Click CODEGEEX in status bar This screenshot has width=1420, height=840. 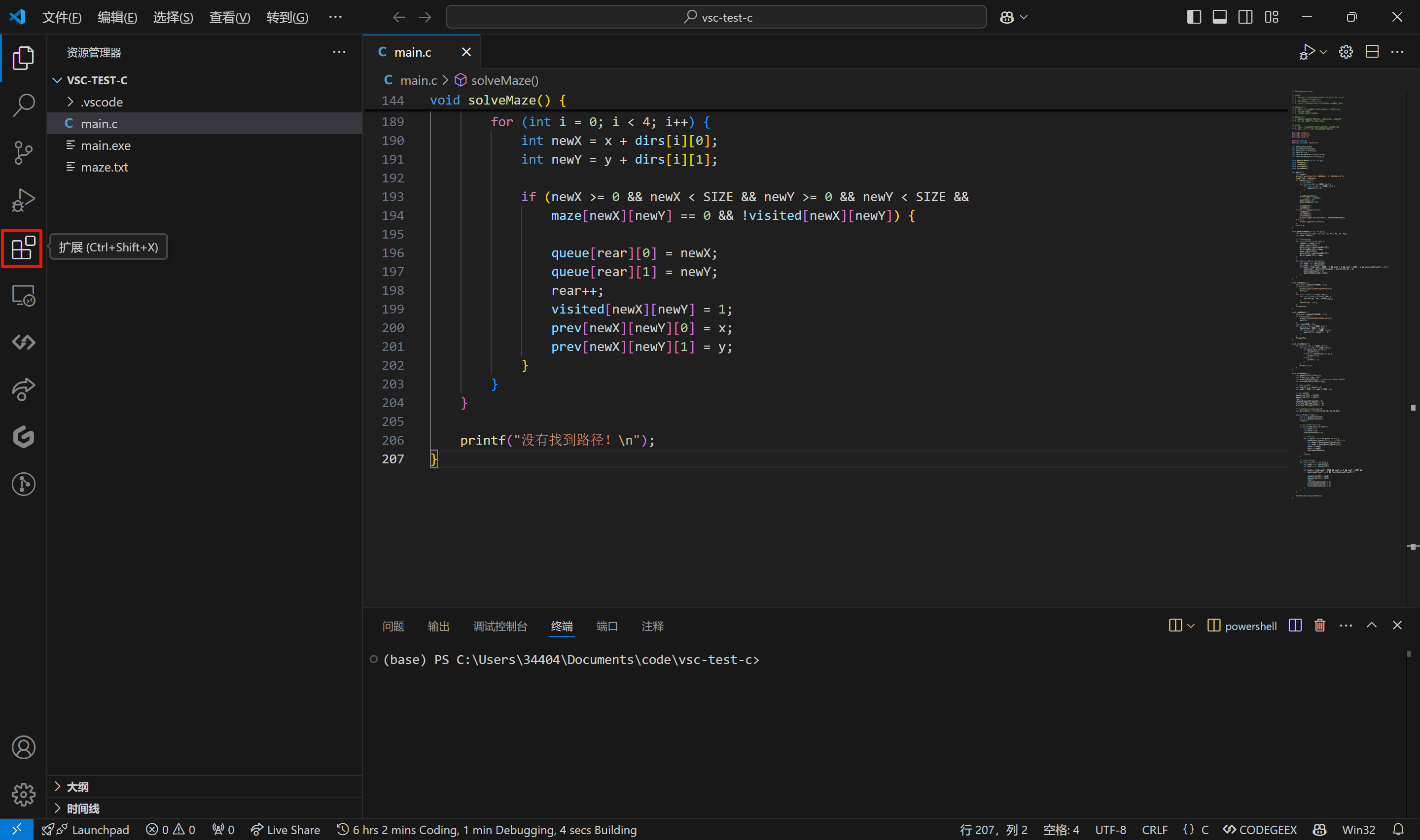pos(1260,830)
